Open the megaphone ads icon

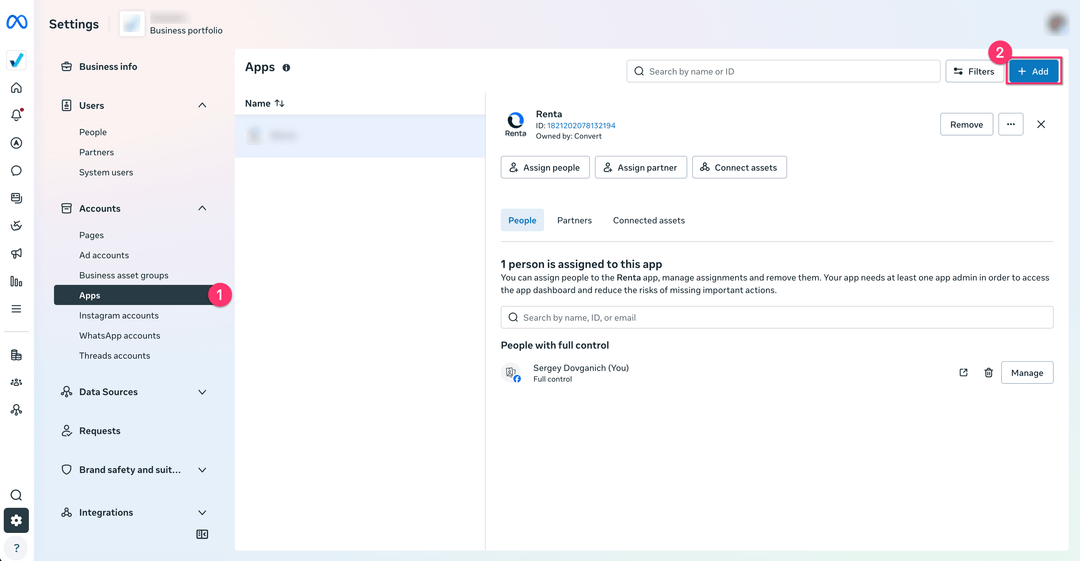coord(17,254)
